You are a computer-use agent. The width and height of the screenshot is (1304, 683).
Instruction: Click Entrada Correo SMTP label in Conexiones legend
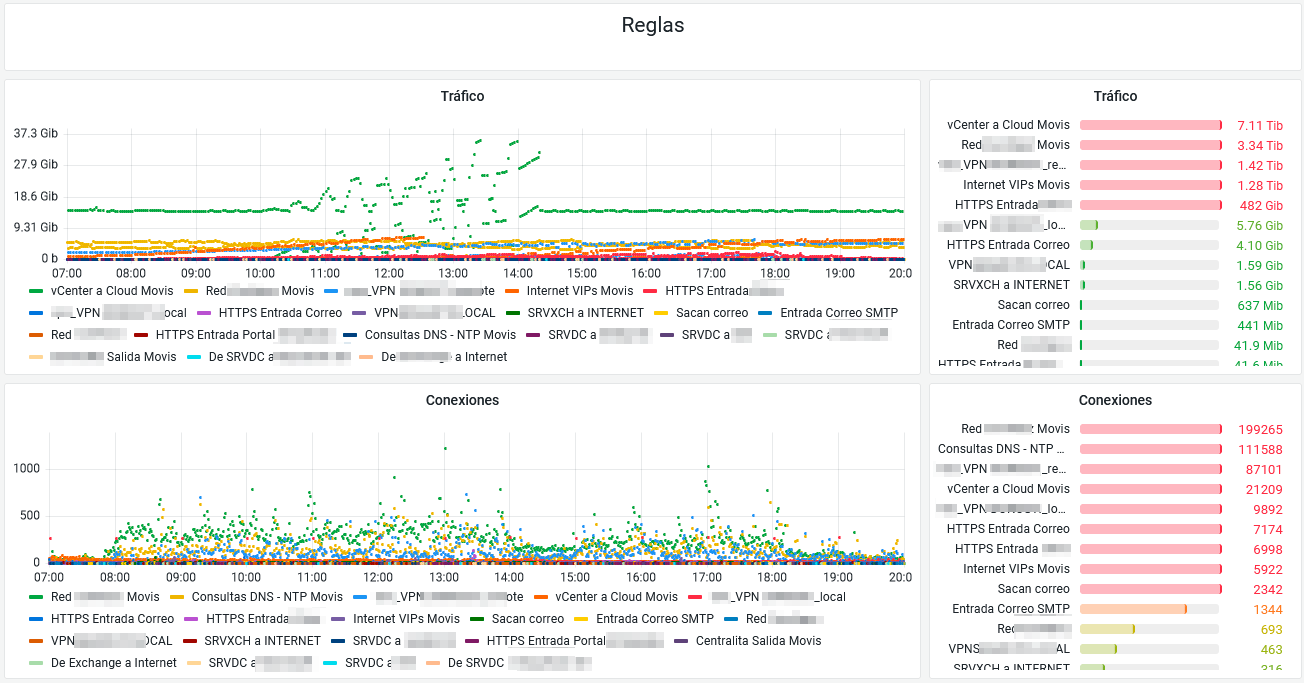(x=655, y=619)
